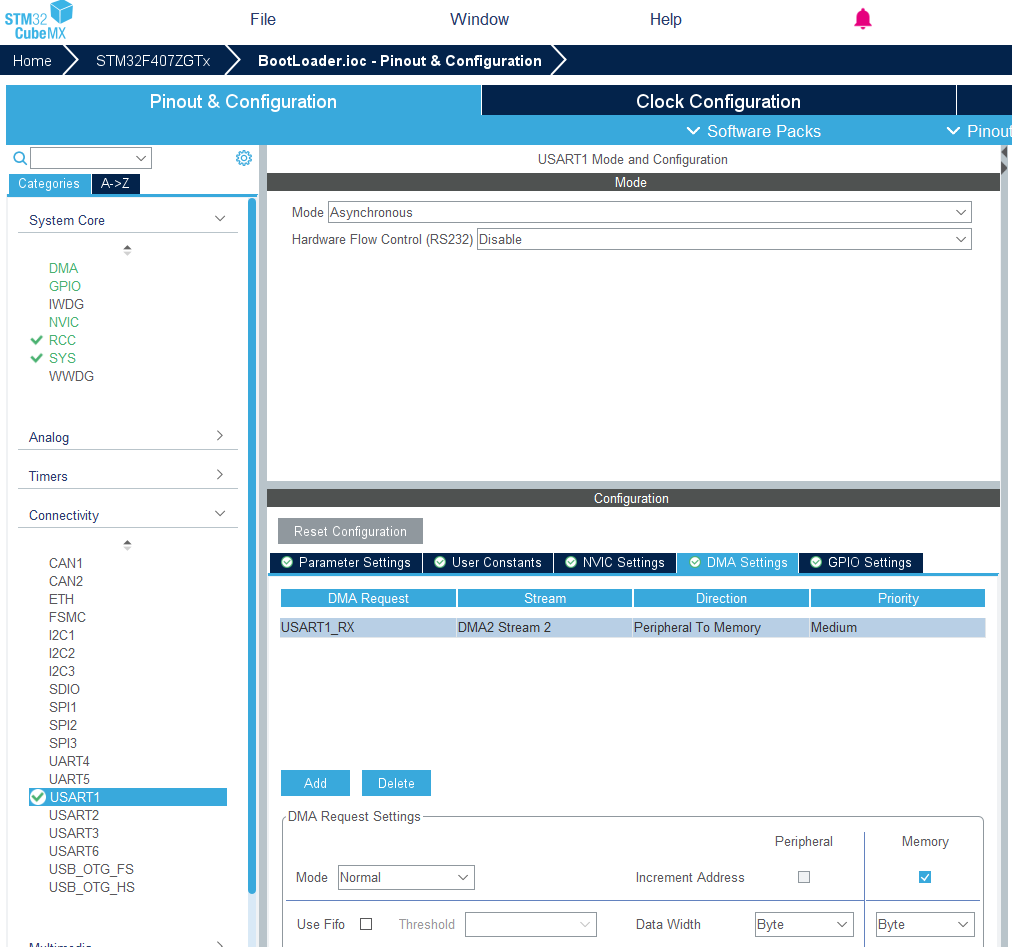Select the Pinout & Configuration tab
This screenshot has width=1012, height=947.
pos(243,101)
